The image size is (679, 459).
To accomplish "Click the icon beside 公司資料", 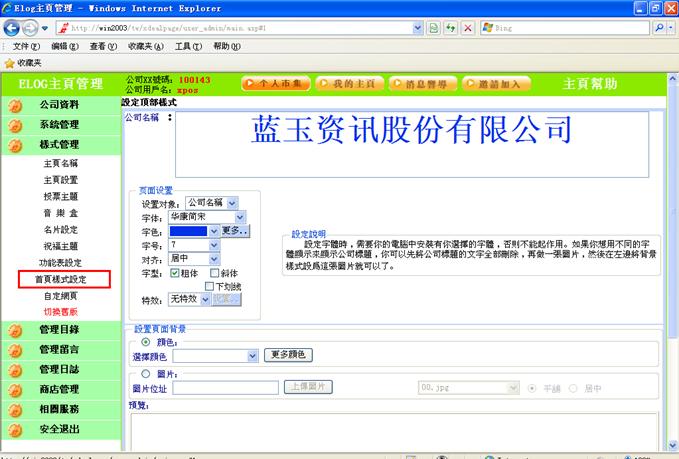I will [15, 105].
